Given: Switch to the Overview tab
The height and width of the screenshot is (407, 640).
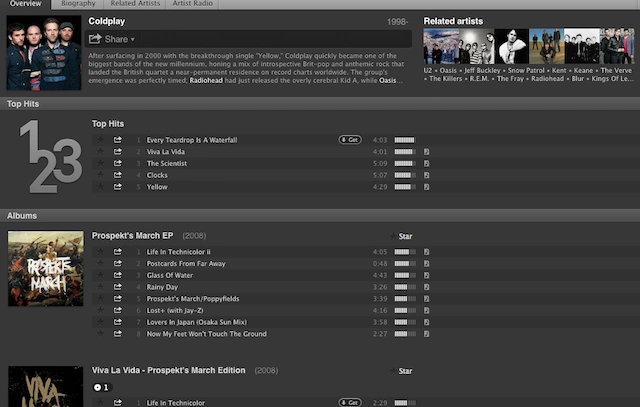Looking at the screenshot, I should point(25,4).
